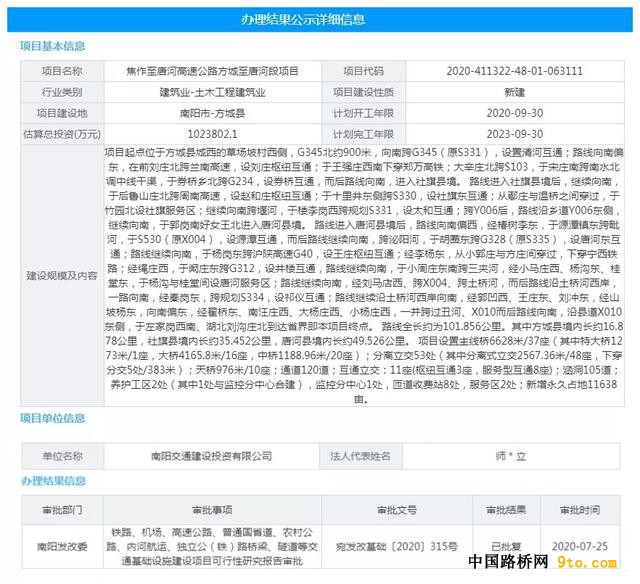Click planned start date 2020-09-30
640x584 pixels.
pyautogui.click(x=514, y=113)
